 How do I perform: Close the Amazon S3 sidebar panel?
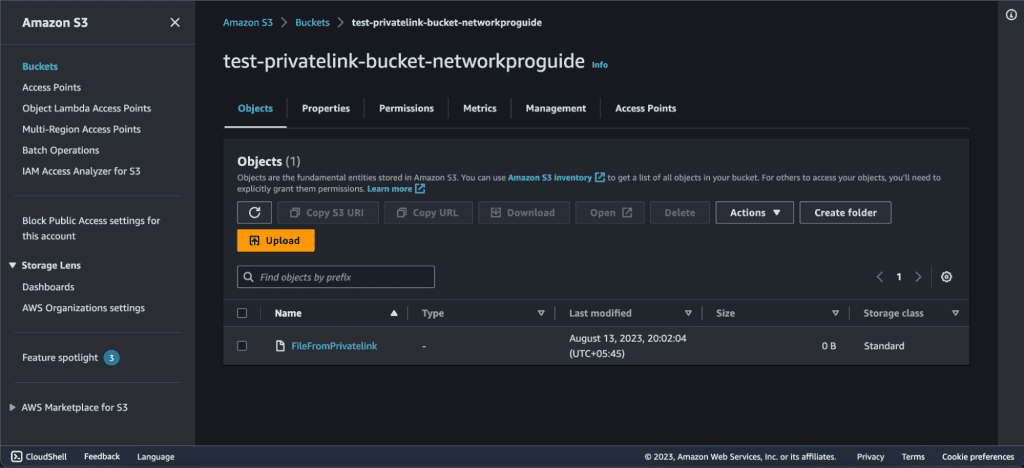click(175, 23)
